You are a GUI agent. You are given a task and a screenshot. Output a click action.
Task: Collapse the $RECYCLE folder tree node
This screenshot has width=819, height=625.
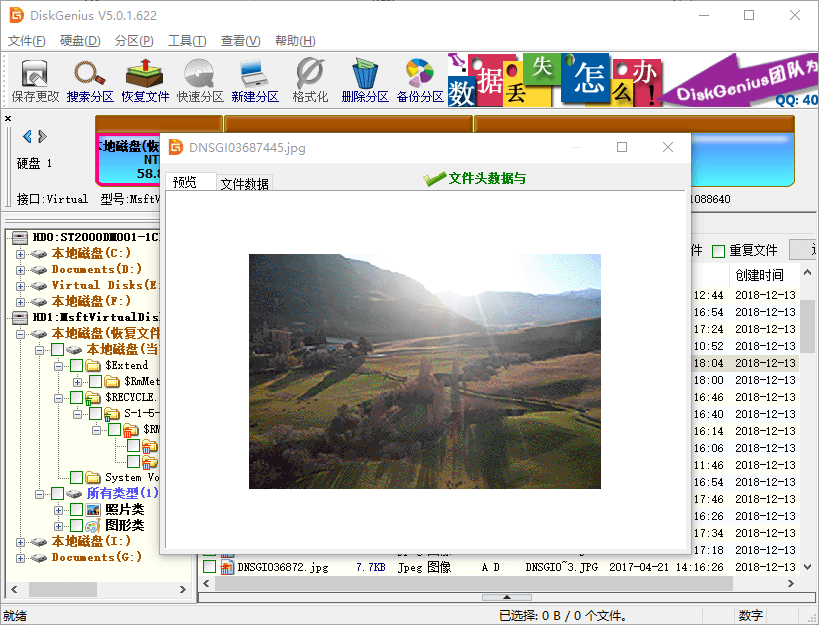coord(59,398)
